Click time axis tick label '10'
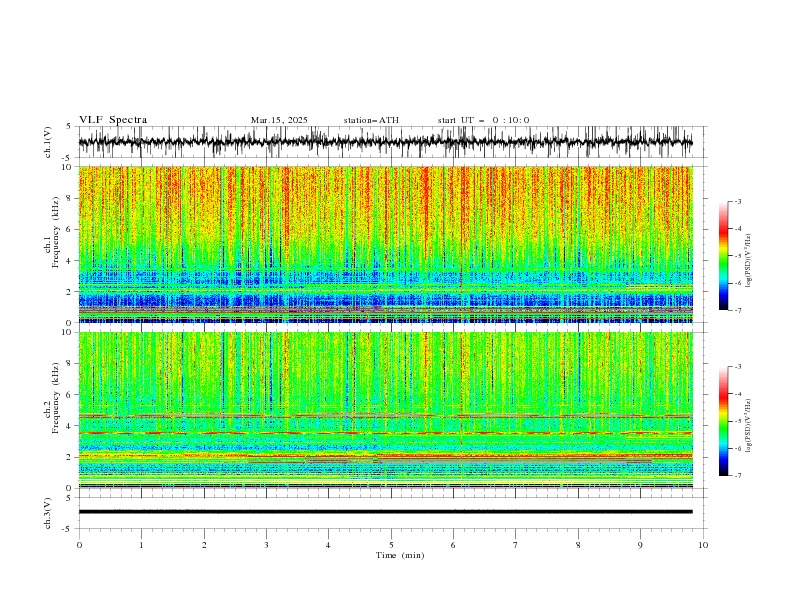The image size is (792, 612). point(703,545)
